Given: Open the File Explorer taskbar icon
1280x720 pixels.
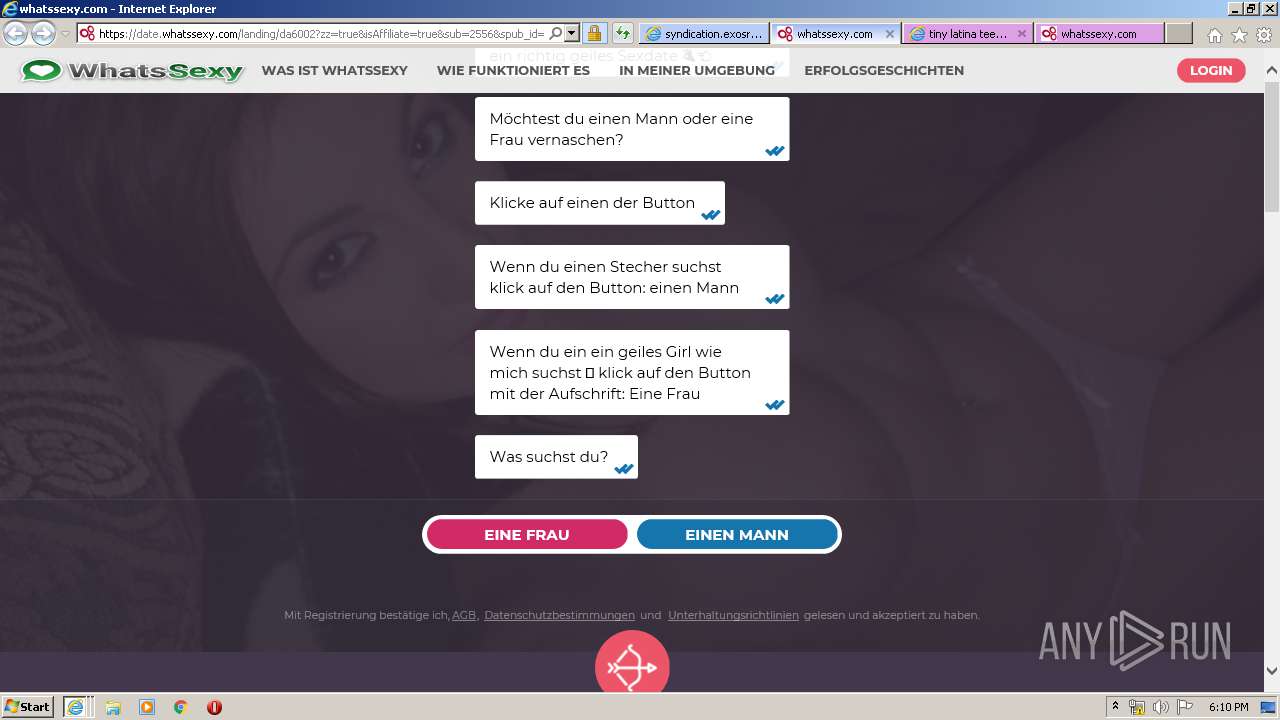Looking at the screenshot, I should point(113,707).
